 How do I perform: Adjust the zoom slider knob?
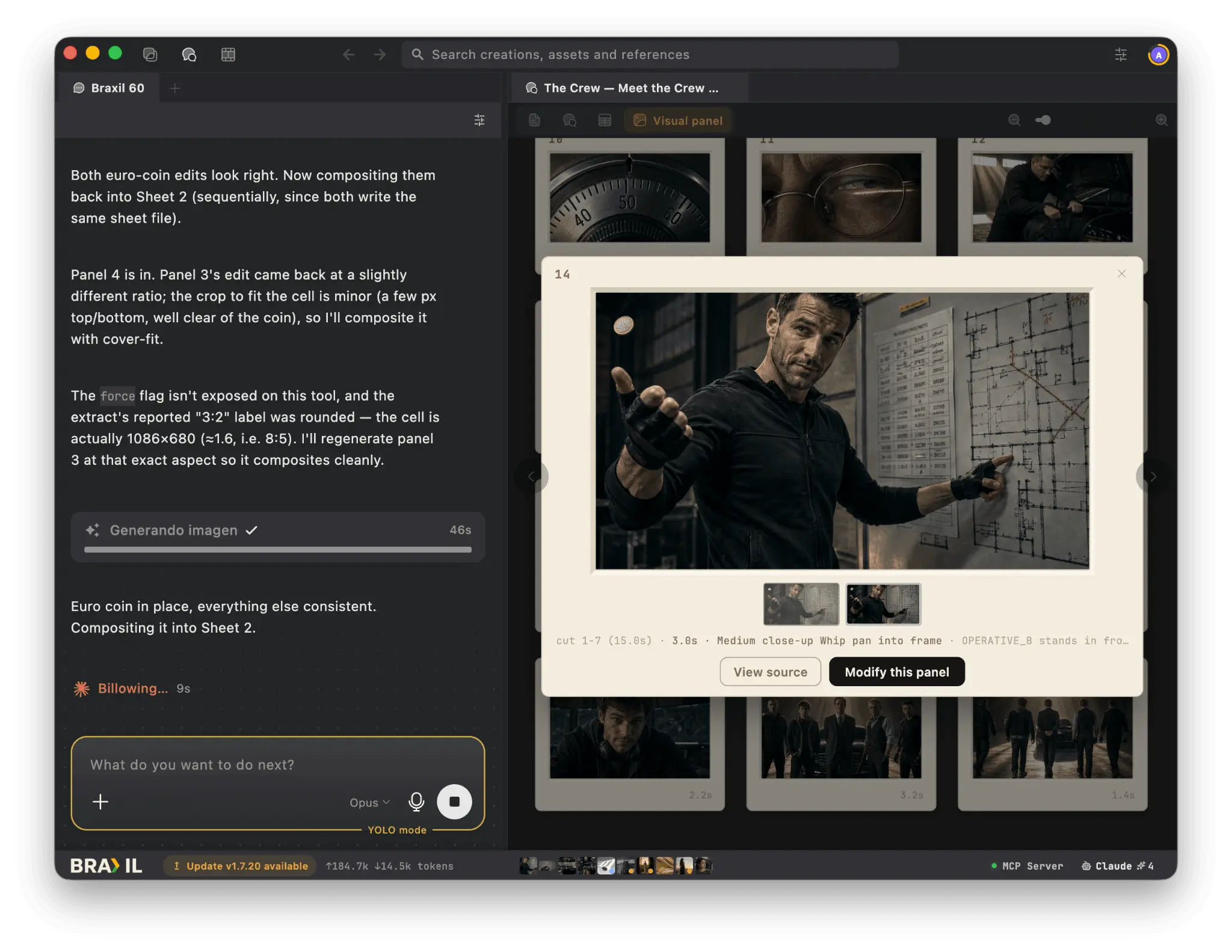click(1046, 120)
